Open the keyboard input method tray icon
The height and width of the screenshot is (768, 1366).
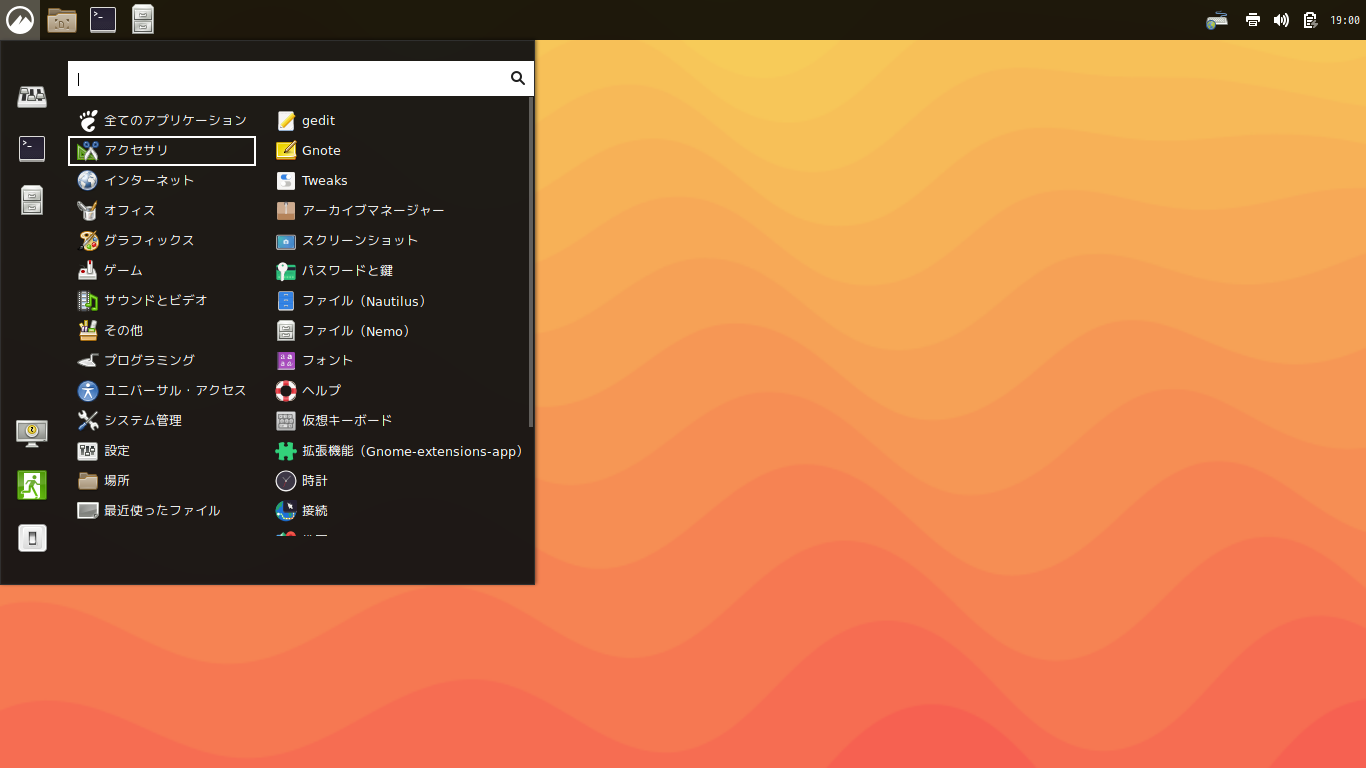coord(1217,20)
